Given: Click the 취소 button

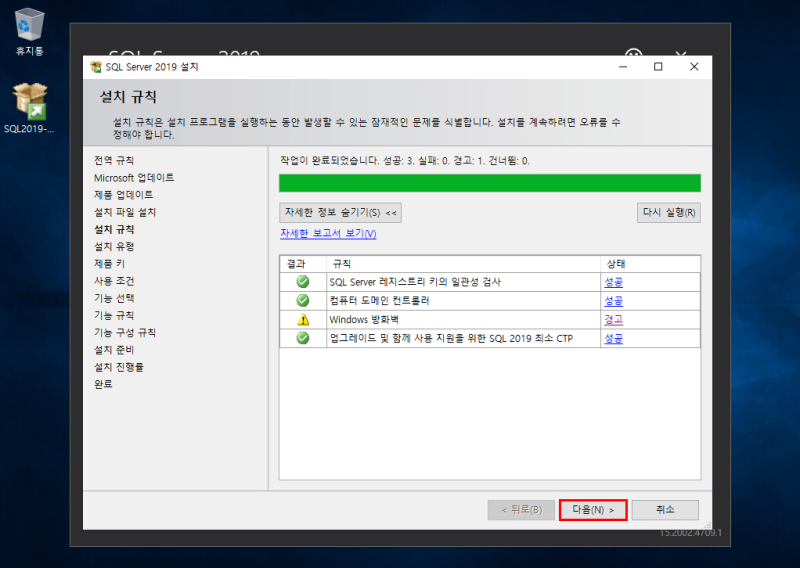Looking at the screenshot, I should [x=665, y=510].
